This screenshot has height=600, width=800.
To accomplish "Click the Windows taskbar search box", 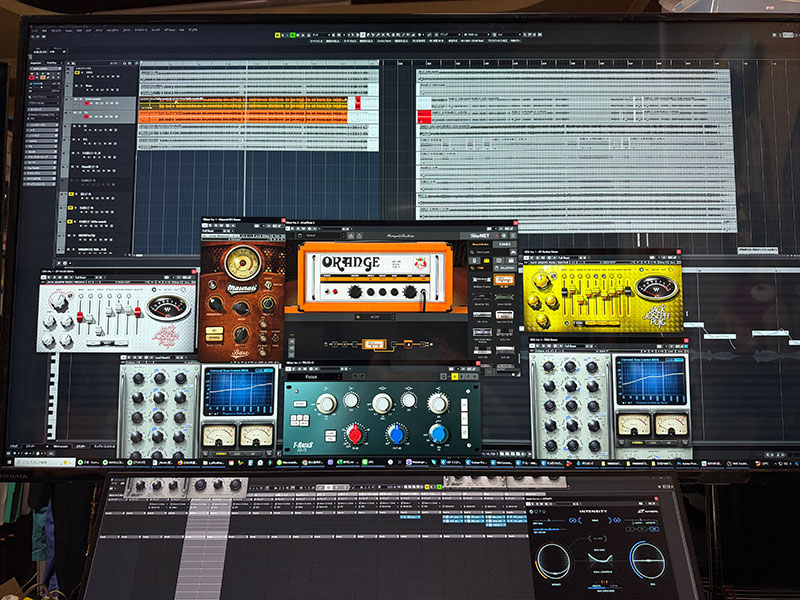I will pos(45,462).
